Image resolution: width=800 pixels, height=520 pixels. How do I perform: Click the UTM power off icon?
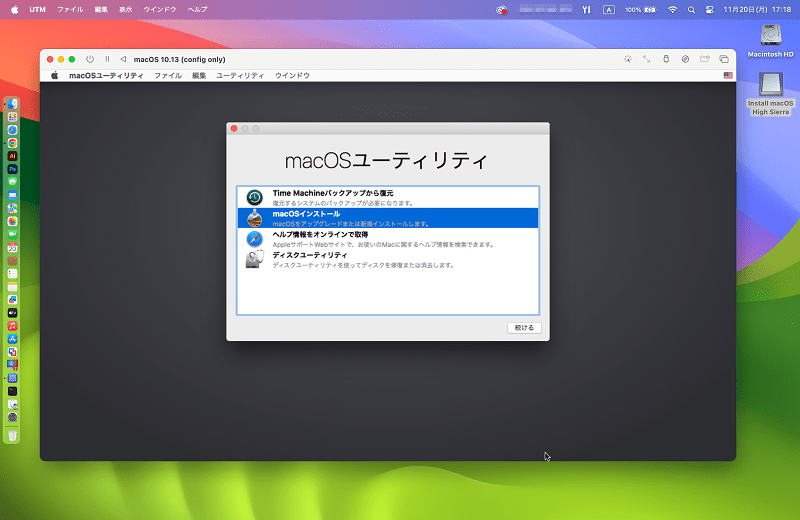click(90, 59)
